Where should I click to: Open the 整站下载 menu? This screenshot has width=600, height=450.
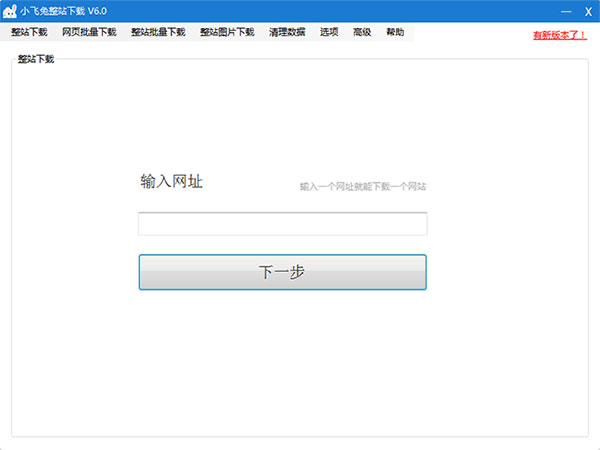29,32
